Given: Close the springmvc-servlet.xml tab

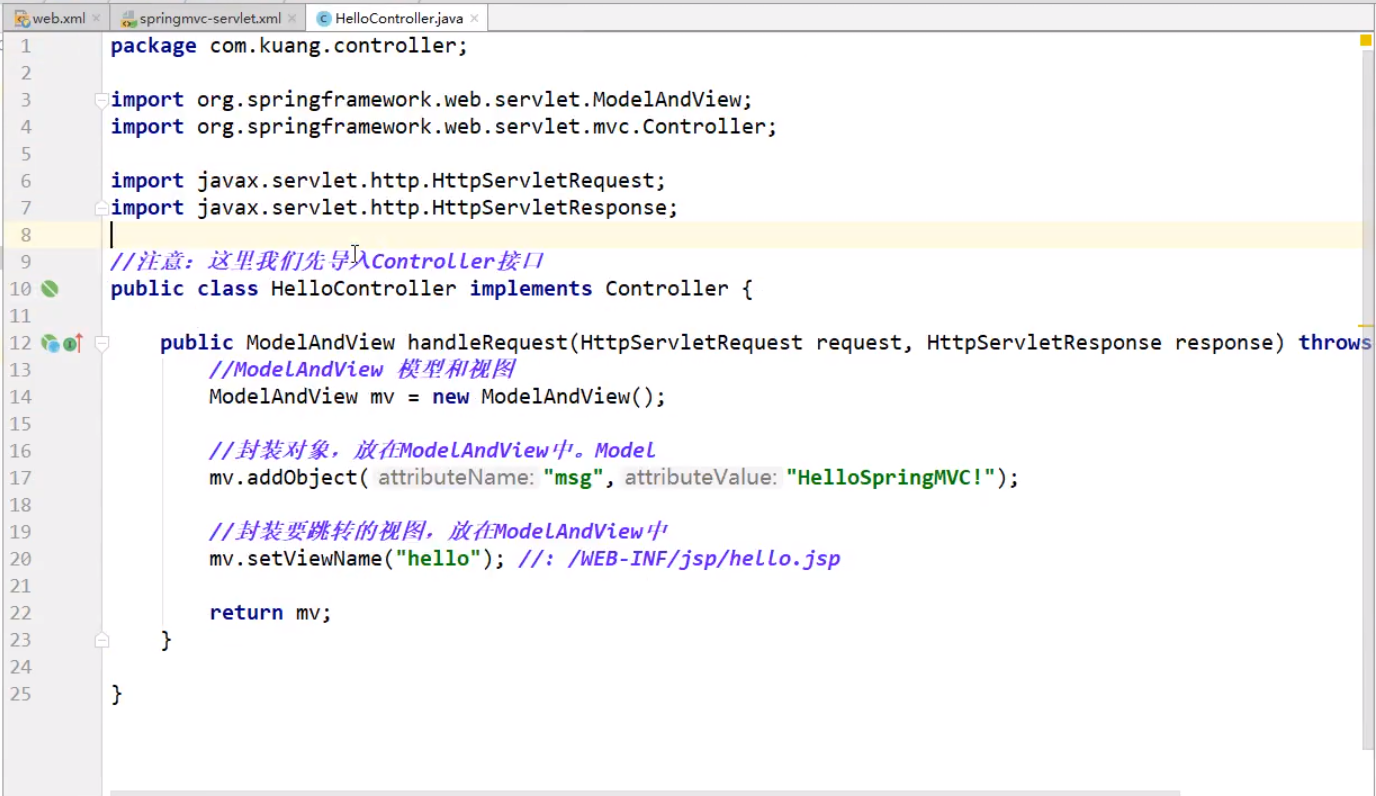Looking at the screenshot, I should [292, 18].
